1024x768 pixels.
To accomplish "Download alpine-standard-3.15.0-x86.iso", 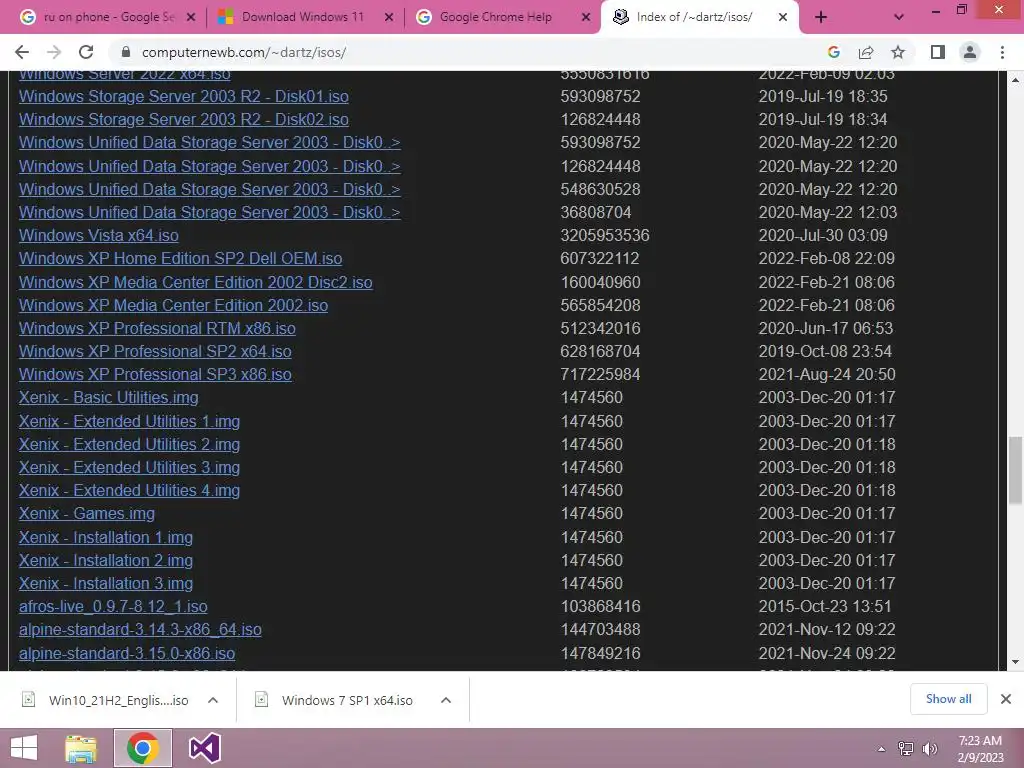I will 127,653.
